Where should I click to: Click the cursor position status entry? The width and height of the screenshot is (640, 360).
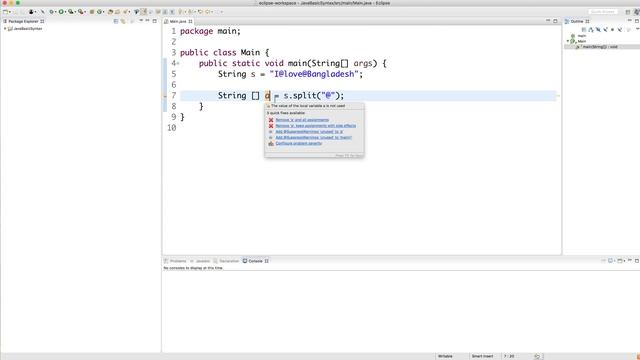[509, 356]
